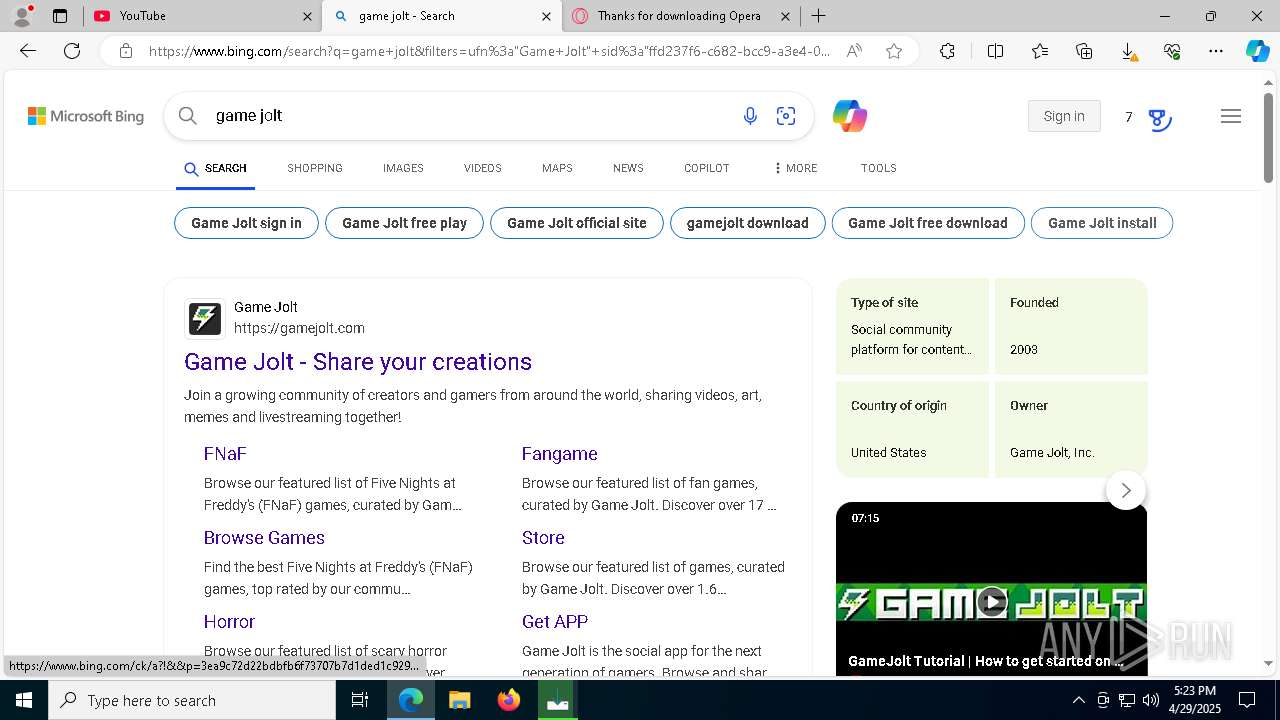Open the TOOLS options
Viewport: 1280px width, 720px height.
tap(879, 168)
